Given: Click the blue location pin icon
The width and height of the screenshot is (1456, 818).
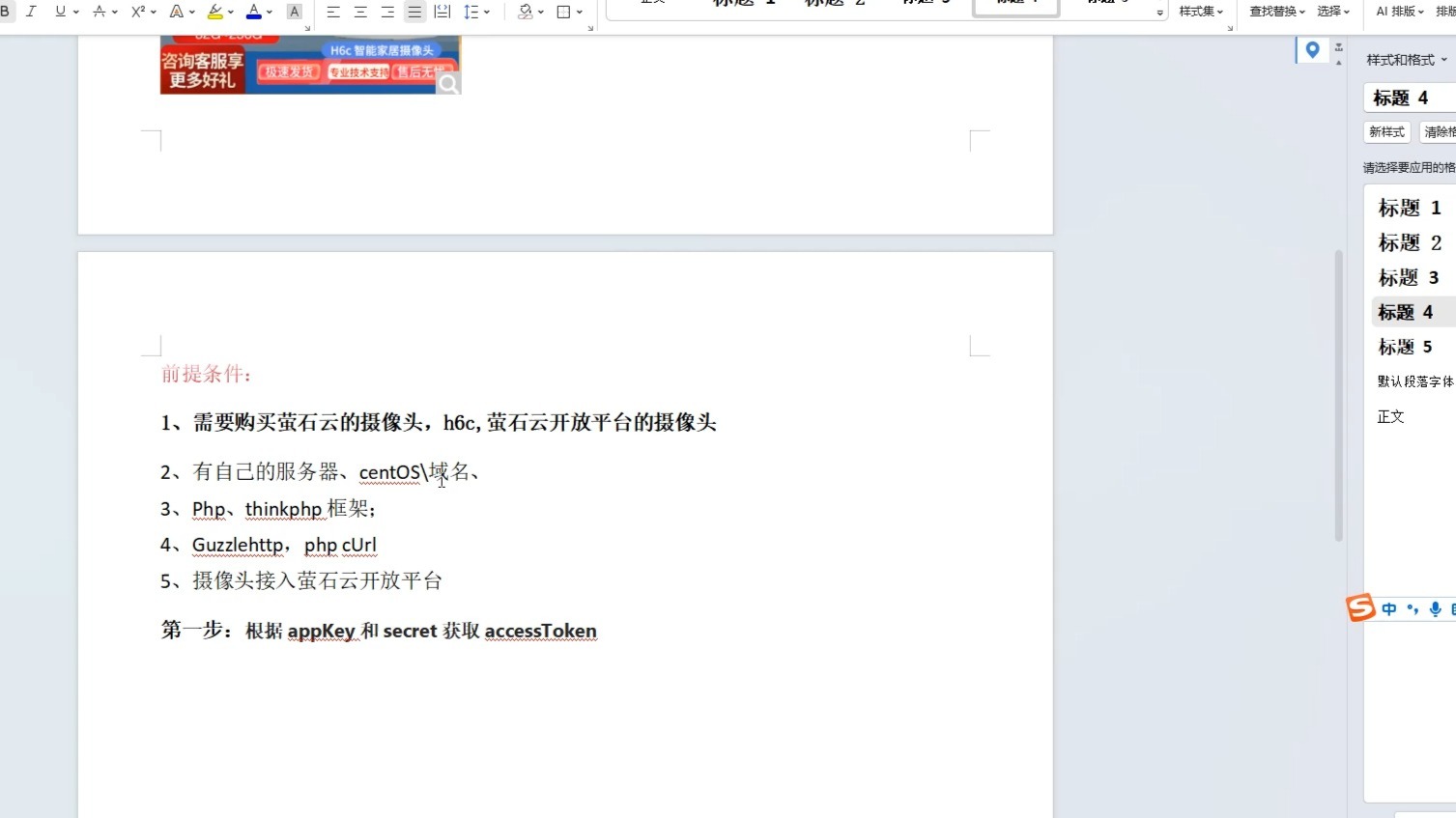Looking at the screenshot, I should click(1312, 50).
